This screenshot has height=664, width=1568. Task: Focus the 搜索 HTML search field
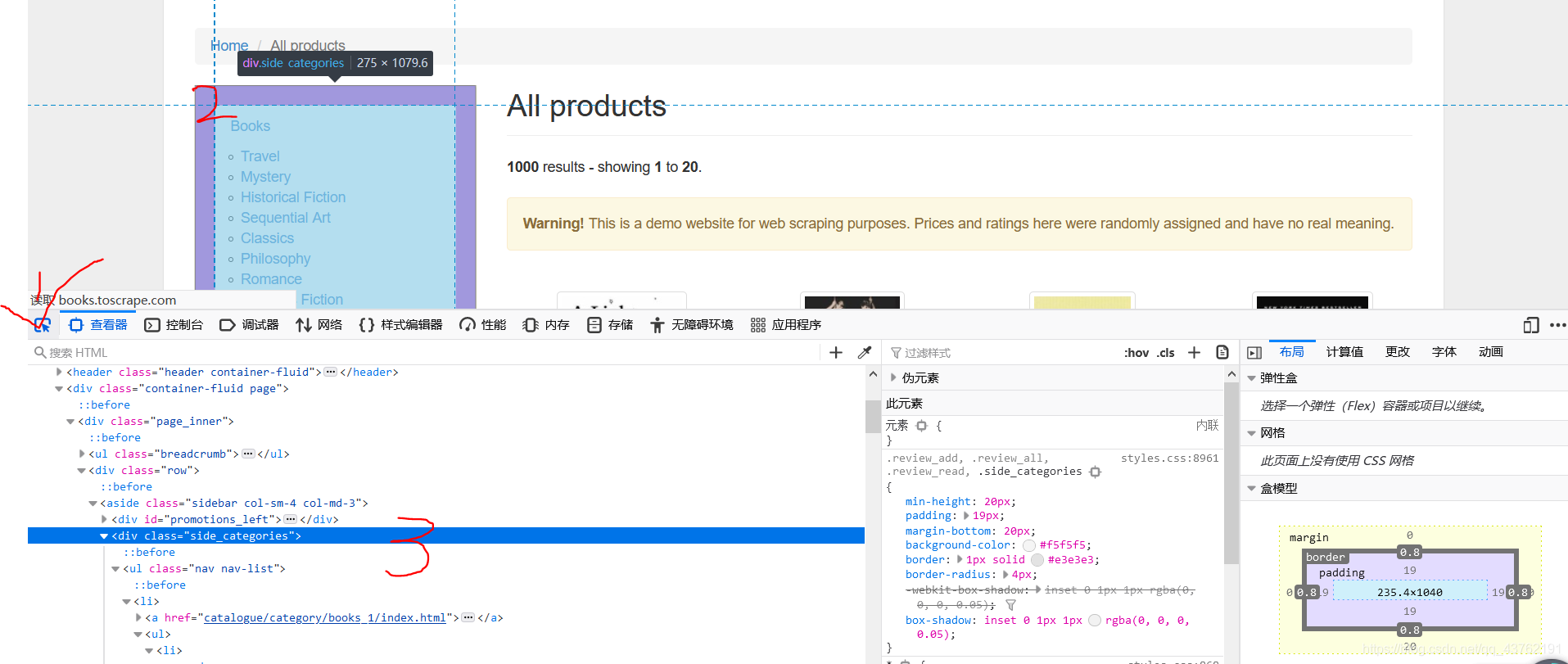pos(426,353)
